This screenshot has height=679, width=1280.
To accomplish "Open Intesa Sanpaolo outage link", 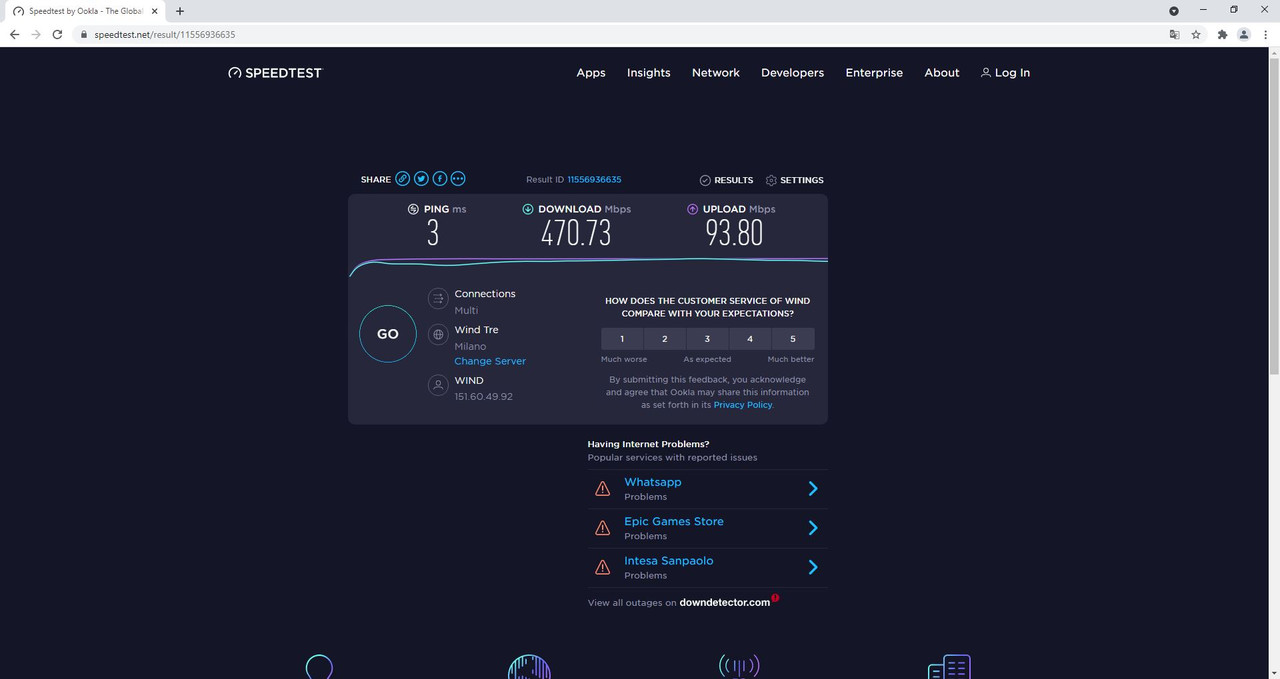I will point(669,561).
